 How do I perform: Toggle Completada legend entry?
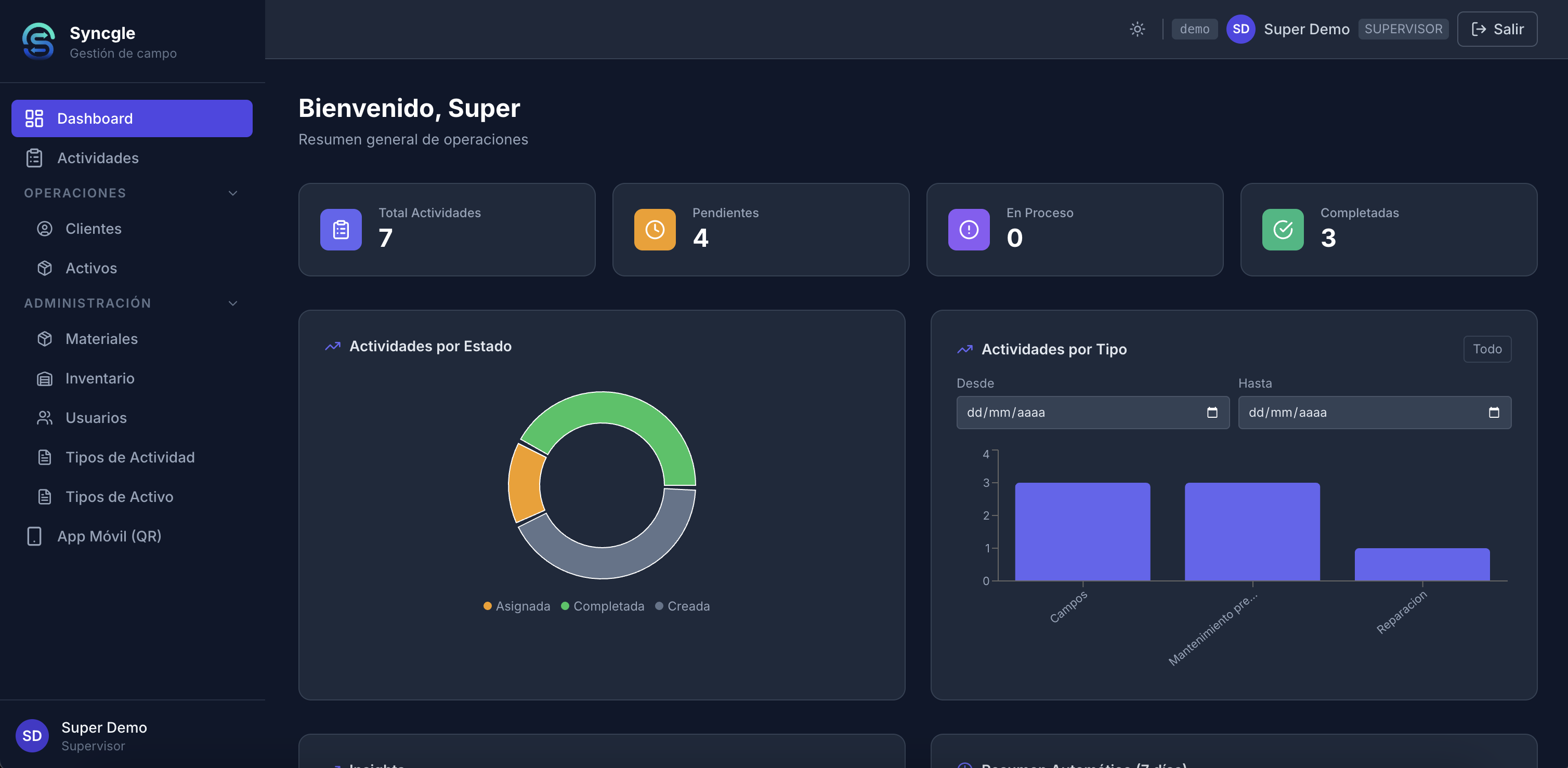(603, 606)
